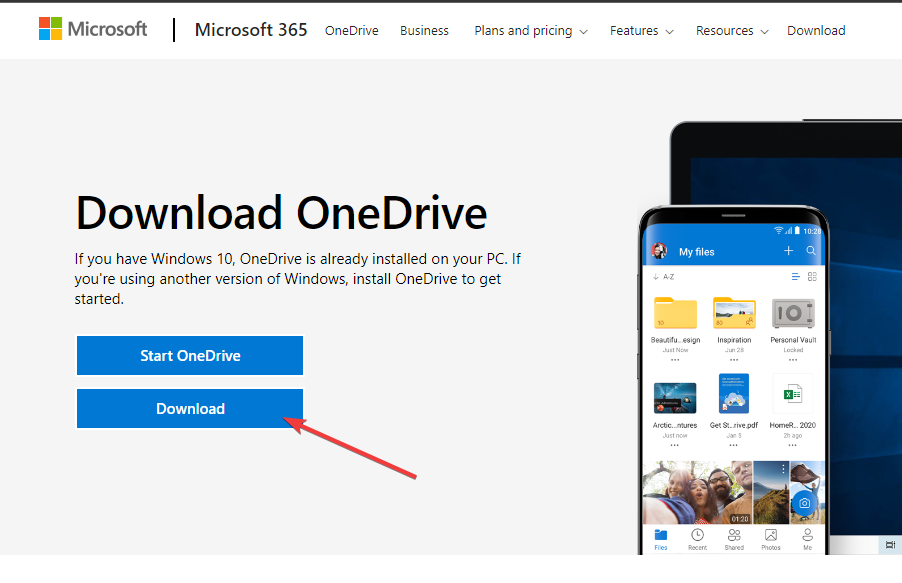Viewport: 902px width, 583px height.
Task: Open the Arctic...ntures presentation thumbnail
Action: tap(675, 398)
